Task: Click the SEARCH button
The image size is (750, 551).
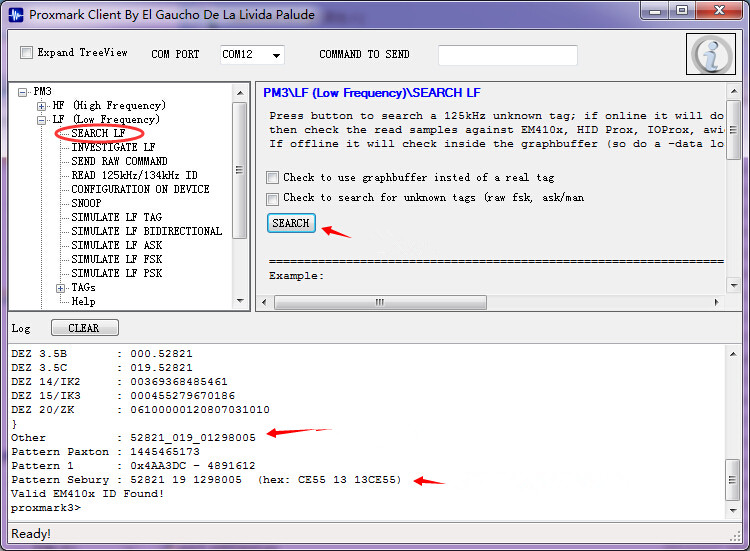Action: [x=291, y=223]
